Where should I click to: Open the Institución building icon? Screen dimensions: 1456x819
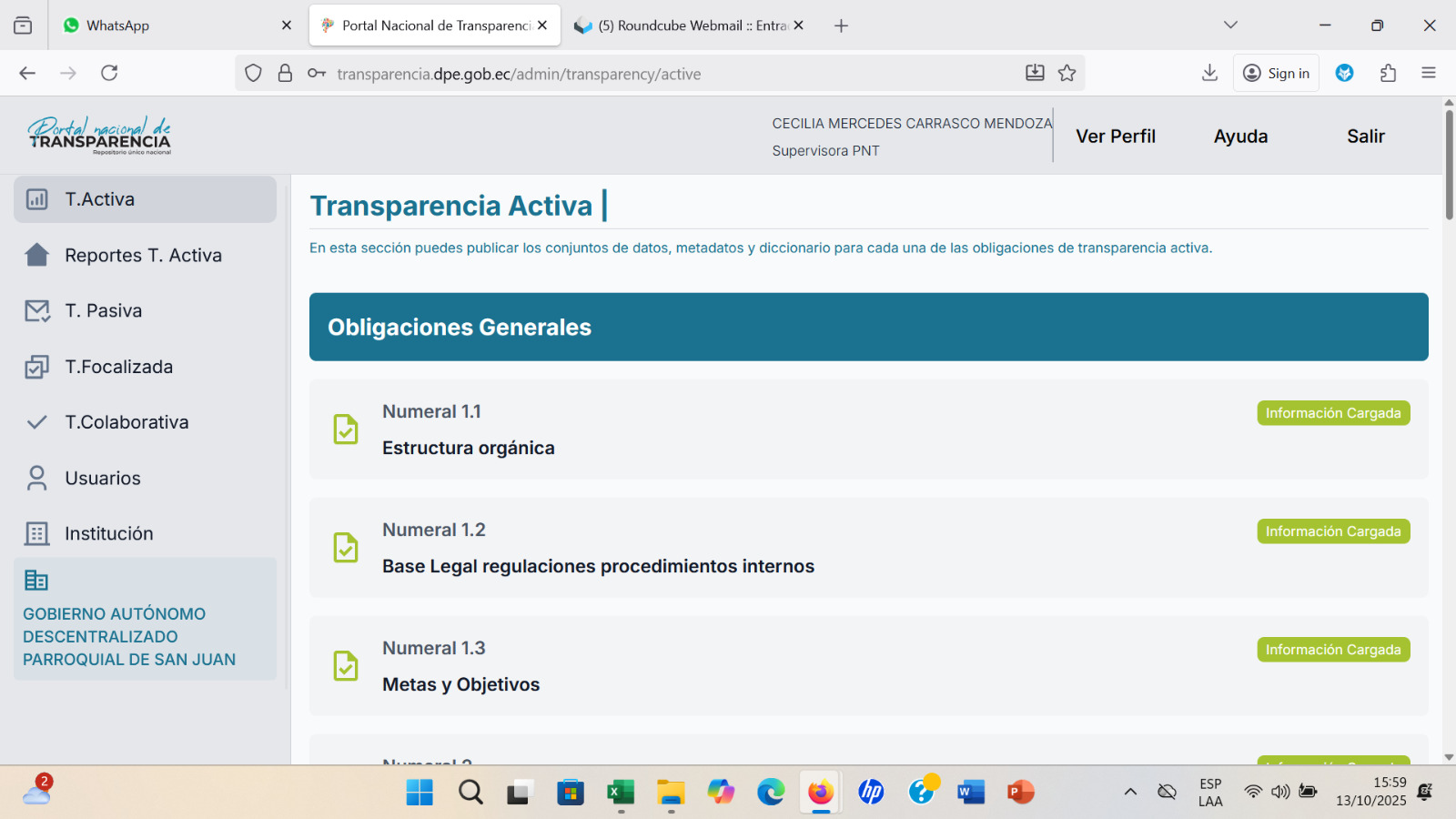37,533
